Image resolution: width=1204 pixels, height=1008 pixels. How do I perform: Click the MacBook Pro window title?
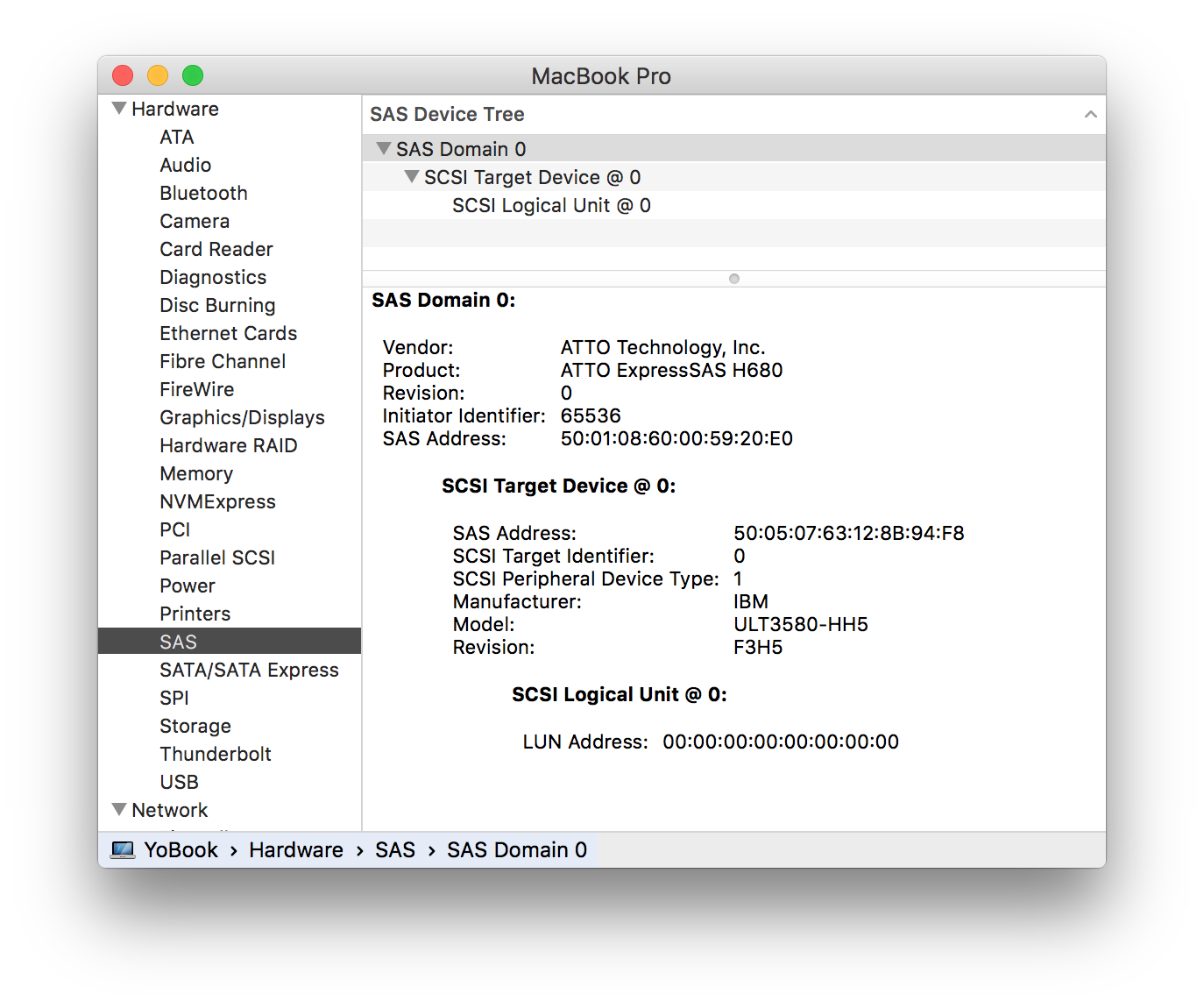[x=601, y=76]
